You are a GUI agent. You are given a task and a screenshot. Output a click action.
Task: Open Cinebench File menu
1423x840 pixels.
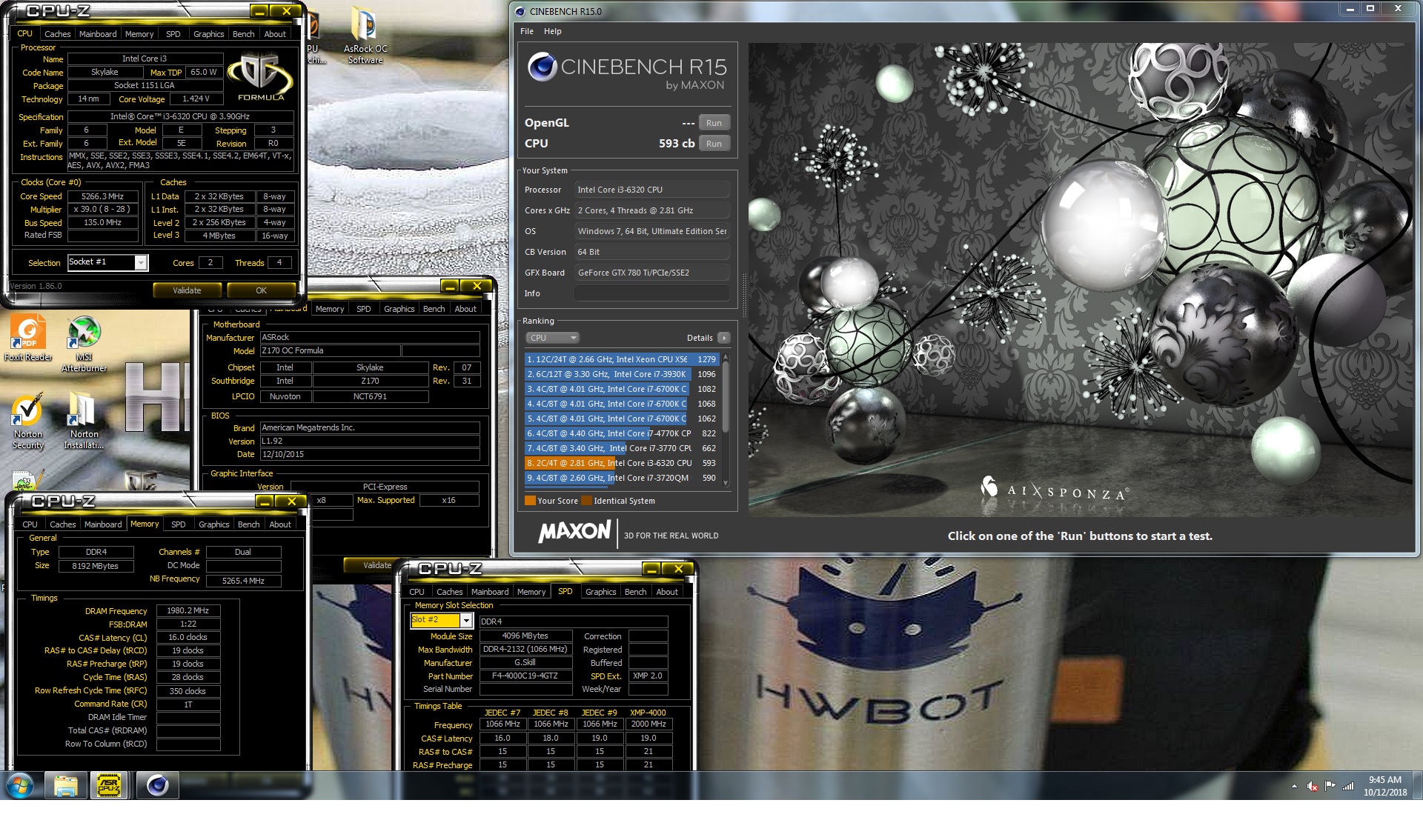[x=527, y=31]
